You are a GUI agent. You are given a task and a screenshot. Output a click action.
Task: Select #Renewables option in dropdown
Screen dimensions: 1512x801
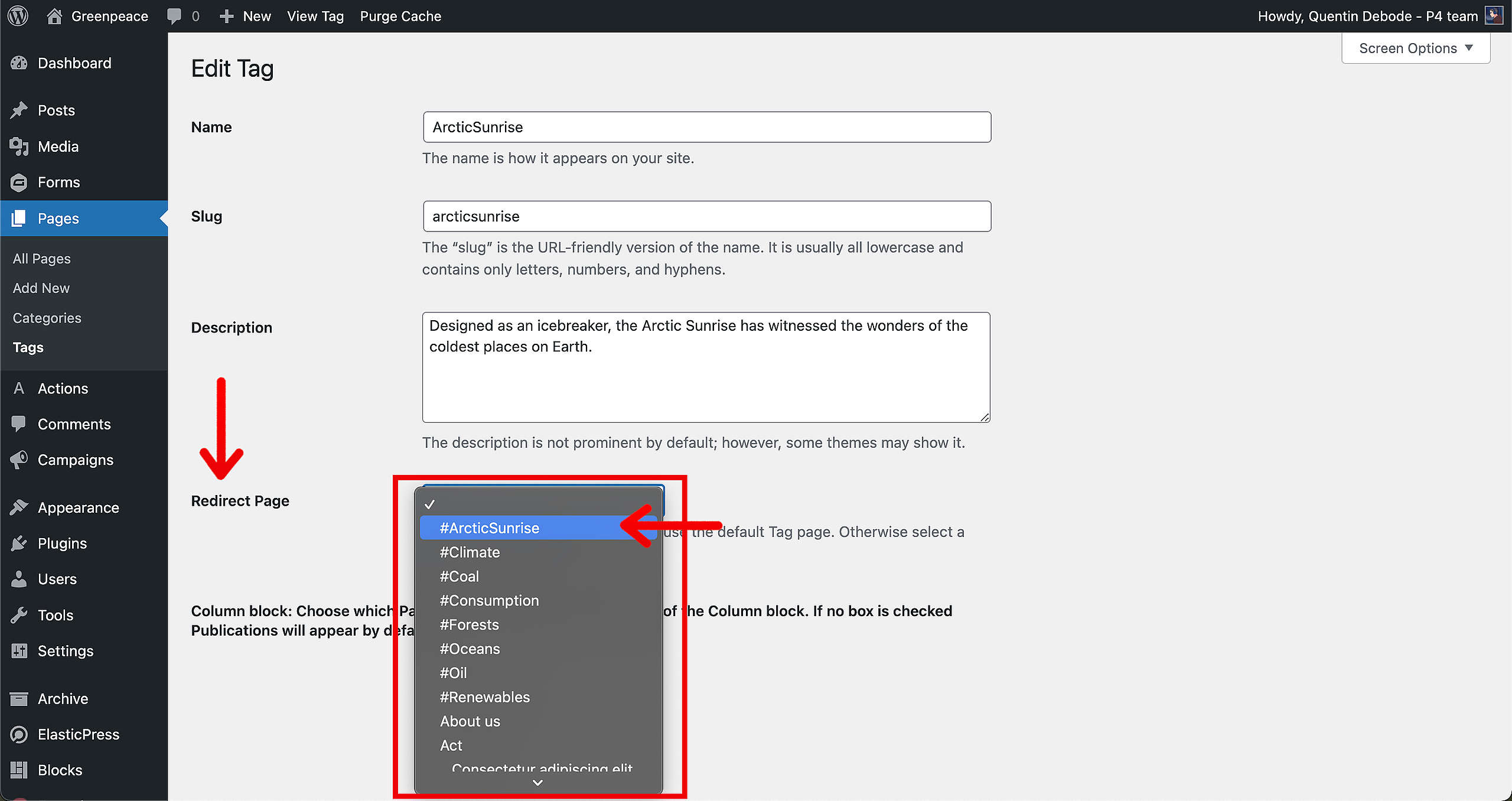coord(538,697)
